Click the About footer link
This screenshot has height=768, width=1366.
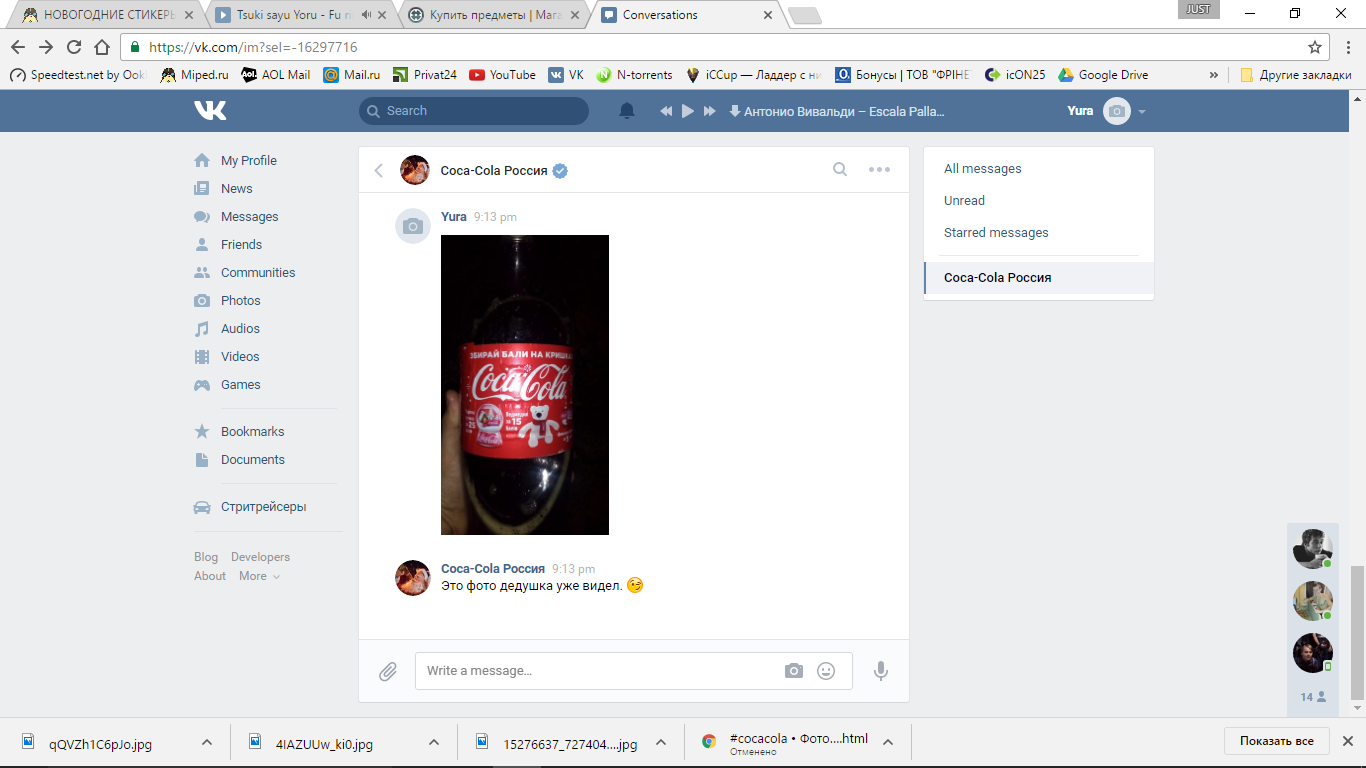(210, 576)
